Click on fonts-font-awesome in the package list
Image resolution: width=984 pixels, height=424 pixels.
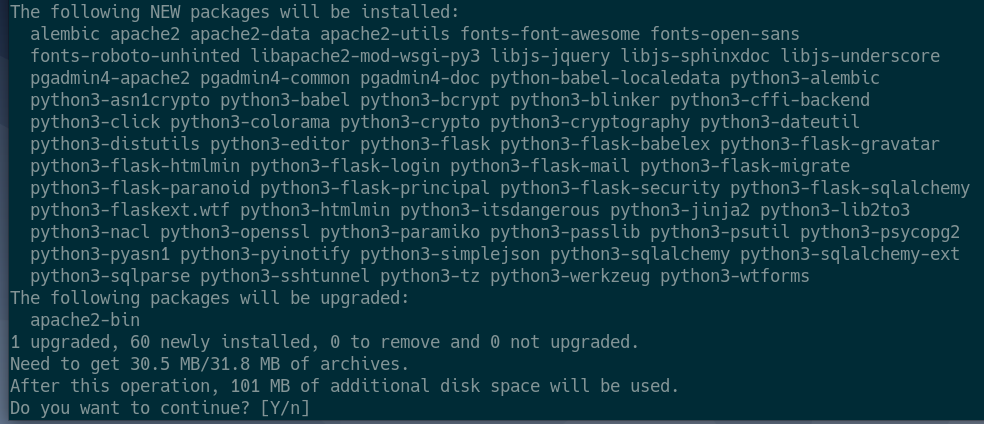[x=550, y=34]
